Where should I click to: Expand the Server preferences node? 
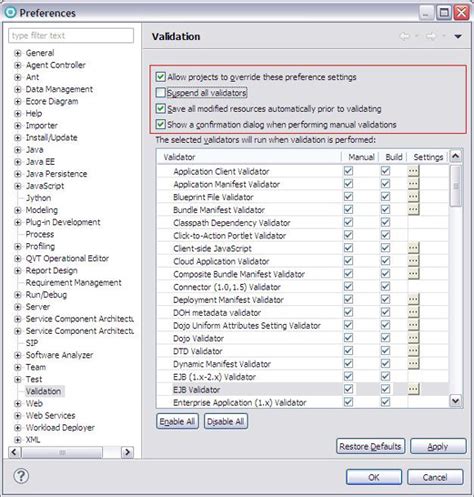point(18,307)
